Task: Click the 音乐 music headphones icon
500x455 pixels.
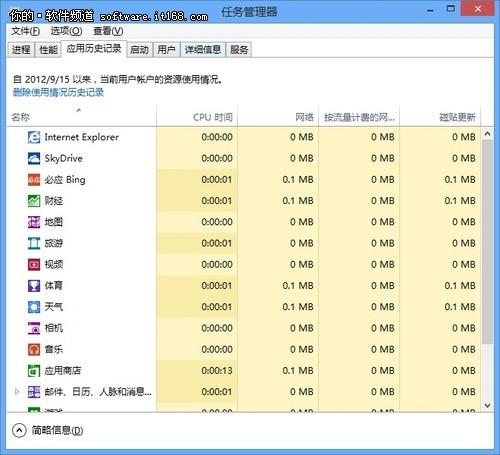Action: pyautogui.click(x=34, y=349)
